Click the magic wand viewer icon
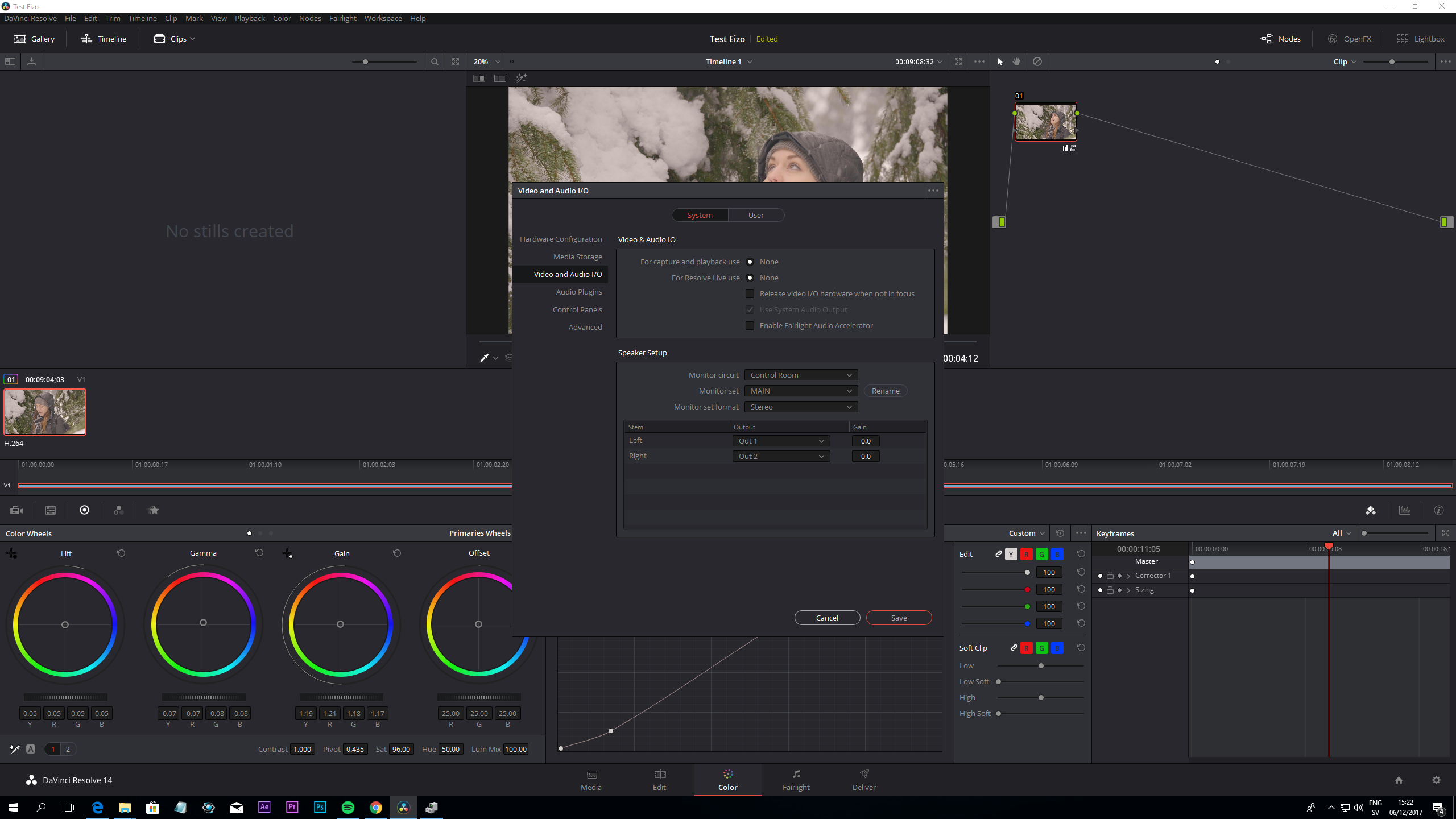 pyautogui.click(x=521, y=78)
